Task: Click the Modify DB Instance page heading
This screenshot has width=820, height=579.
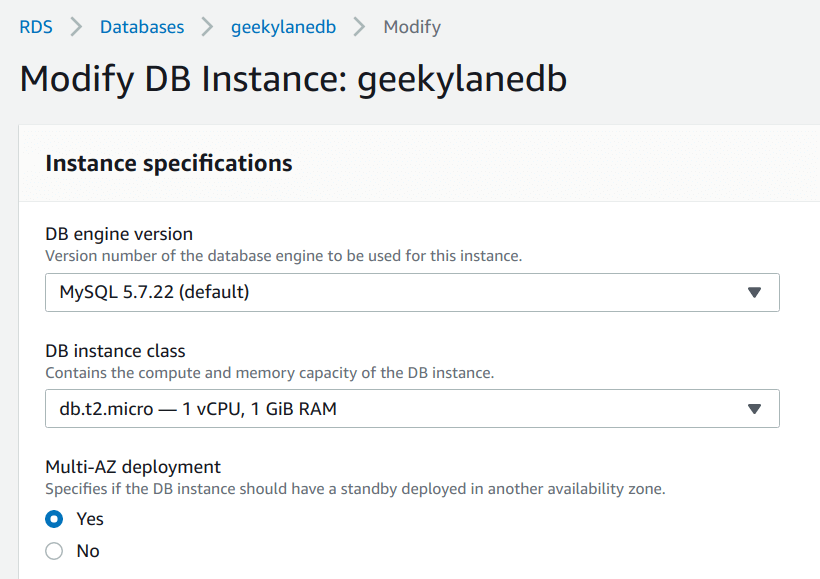Action: 293,79
